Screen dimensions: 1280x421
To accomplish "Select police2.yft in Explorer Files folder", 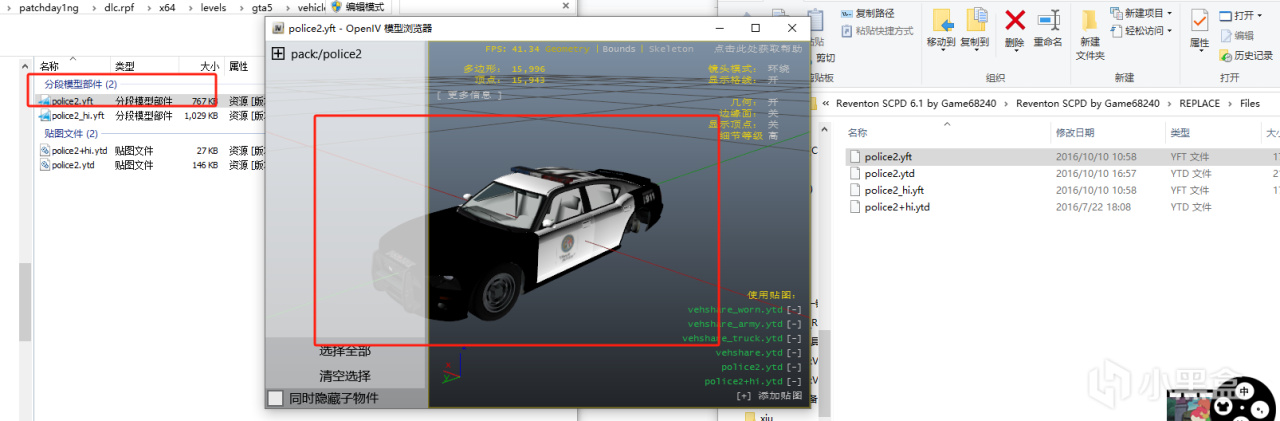I will click(x=888, y=156).
